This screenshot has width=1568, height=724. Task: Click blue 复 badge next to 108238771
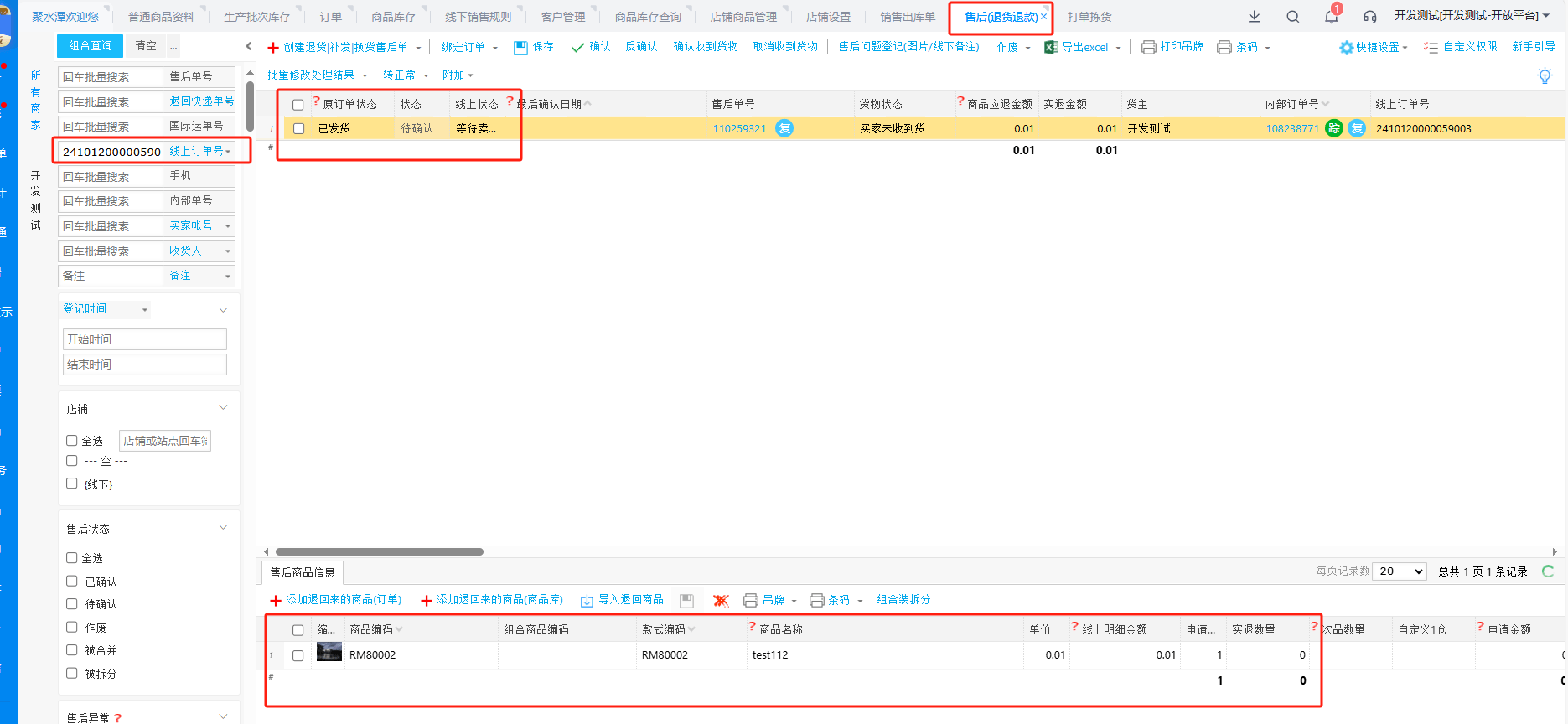click(x=1358, y=128)
